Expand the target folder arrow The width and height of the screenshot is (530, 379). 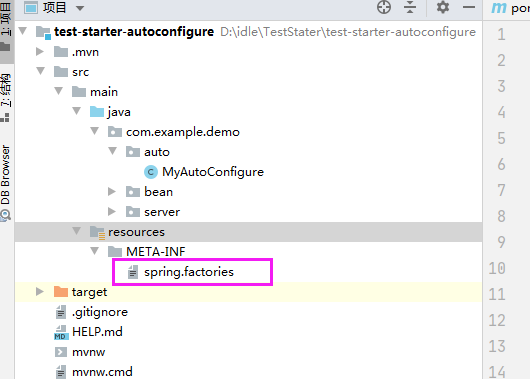pyautogui.click(x=40, y=291)
